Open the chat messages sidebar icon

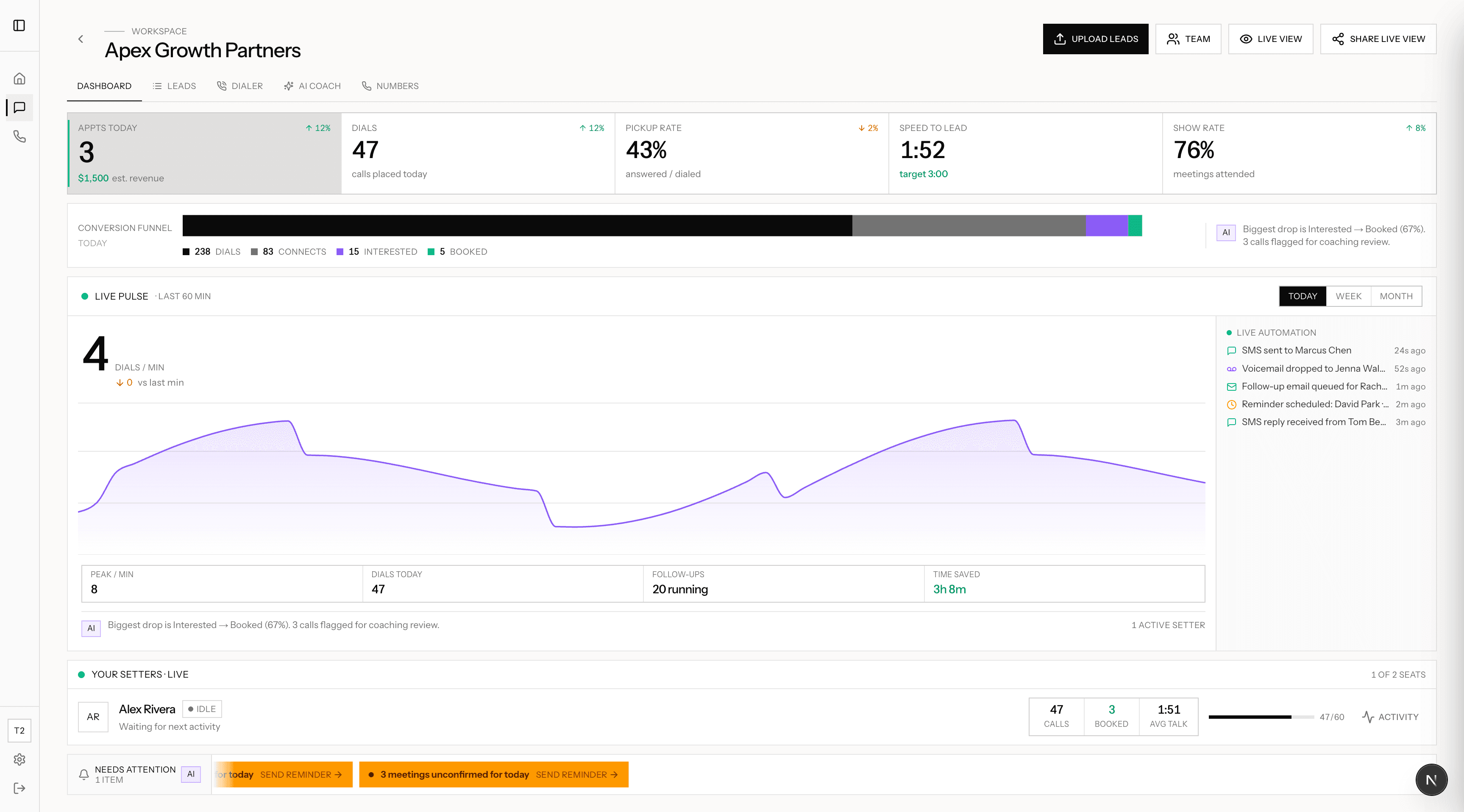(19, 107)
